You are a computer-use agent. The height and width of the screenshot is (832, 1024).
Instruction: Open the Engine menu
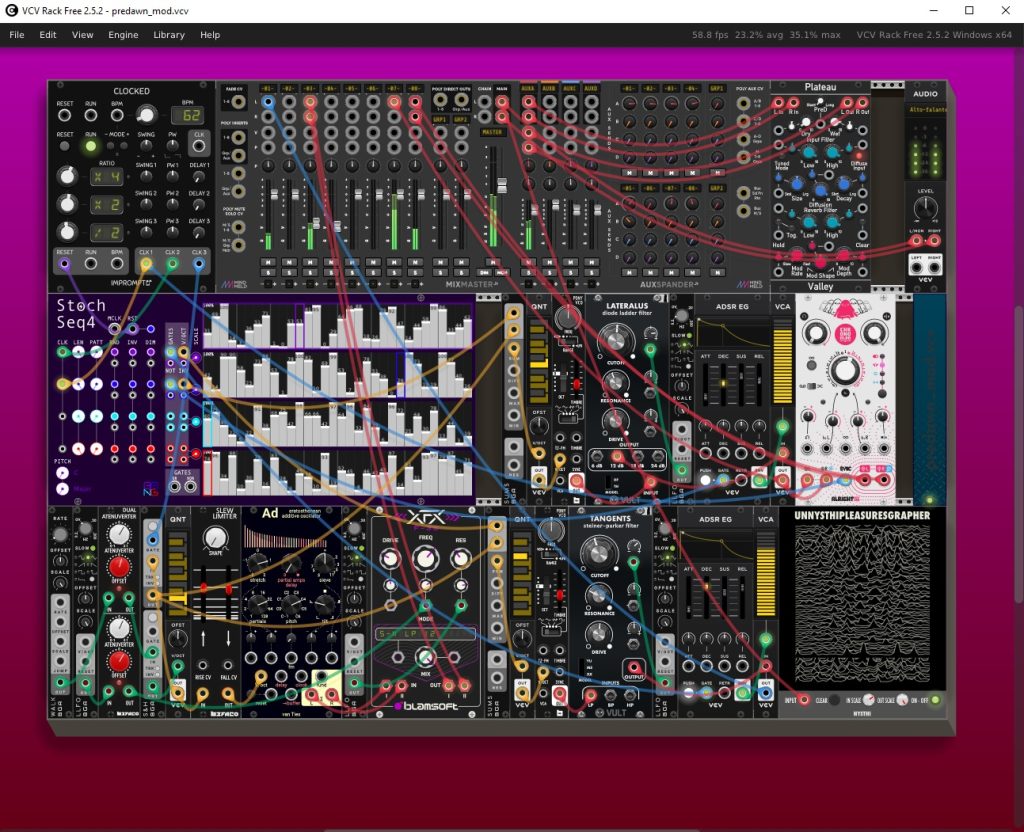[x=123, y=35]
